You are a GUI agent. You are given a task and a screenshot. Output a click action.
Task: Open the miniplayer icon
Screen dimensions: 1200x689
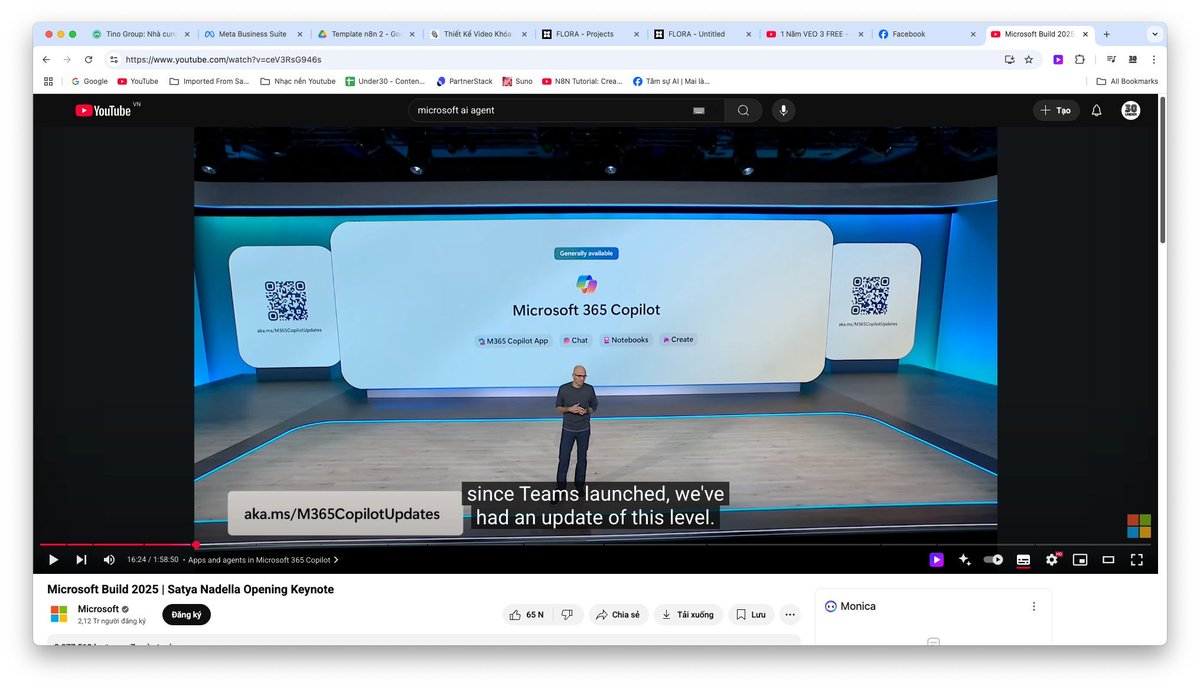point(1080,560)
